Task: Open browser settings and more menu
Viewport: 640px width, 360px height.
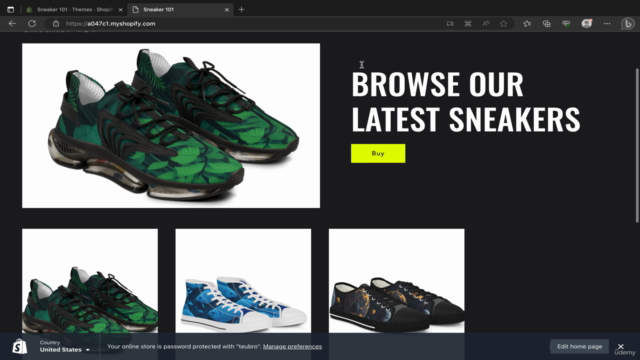Action: 607,24
